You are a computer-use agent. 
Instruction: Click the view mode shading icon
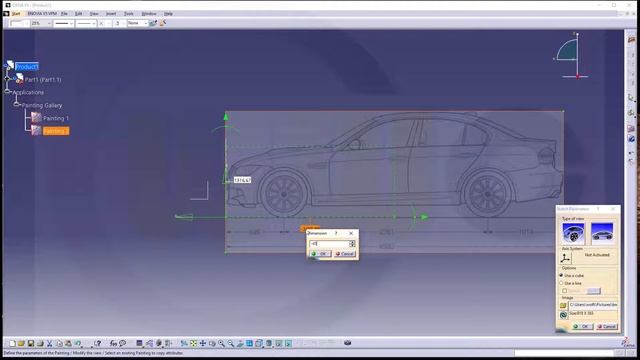(269, 344)
